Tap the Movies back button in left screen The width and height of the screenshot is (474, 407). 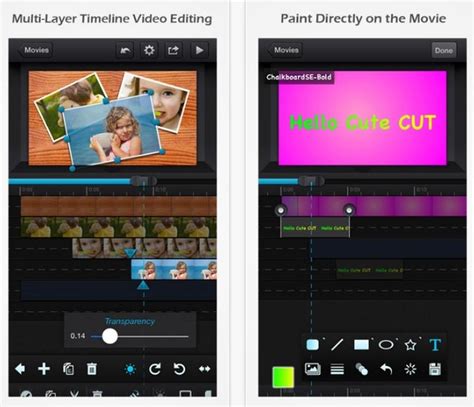coord(35,50)
